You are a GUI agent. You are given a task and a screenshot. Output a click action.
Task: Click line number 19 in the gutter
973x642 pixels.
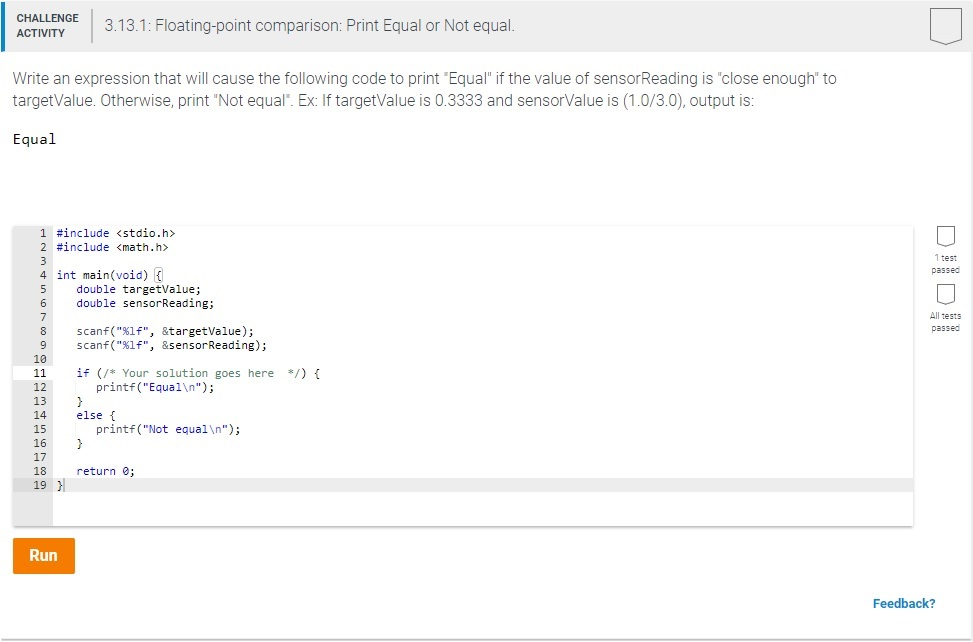tap(40, 485)
